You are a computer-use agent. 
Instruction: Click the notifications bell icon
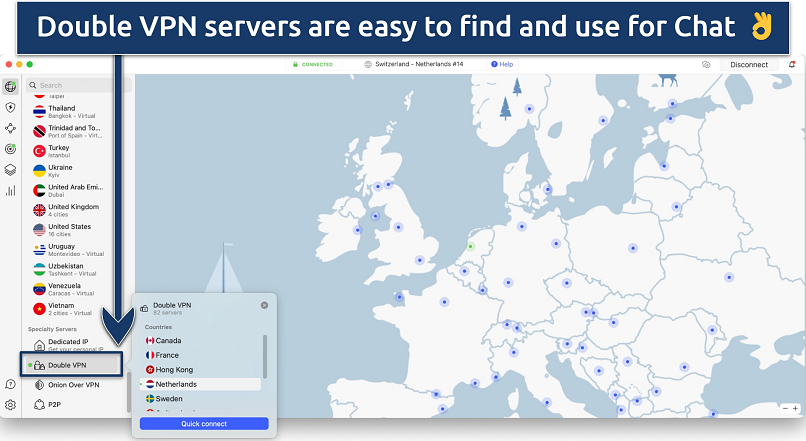(x=792, y=65)
